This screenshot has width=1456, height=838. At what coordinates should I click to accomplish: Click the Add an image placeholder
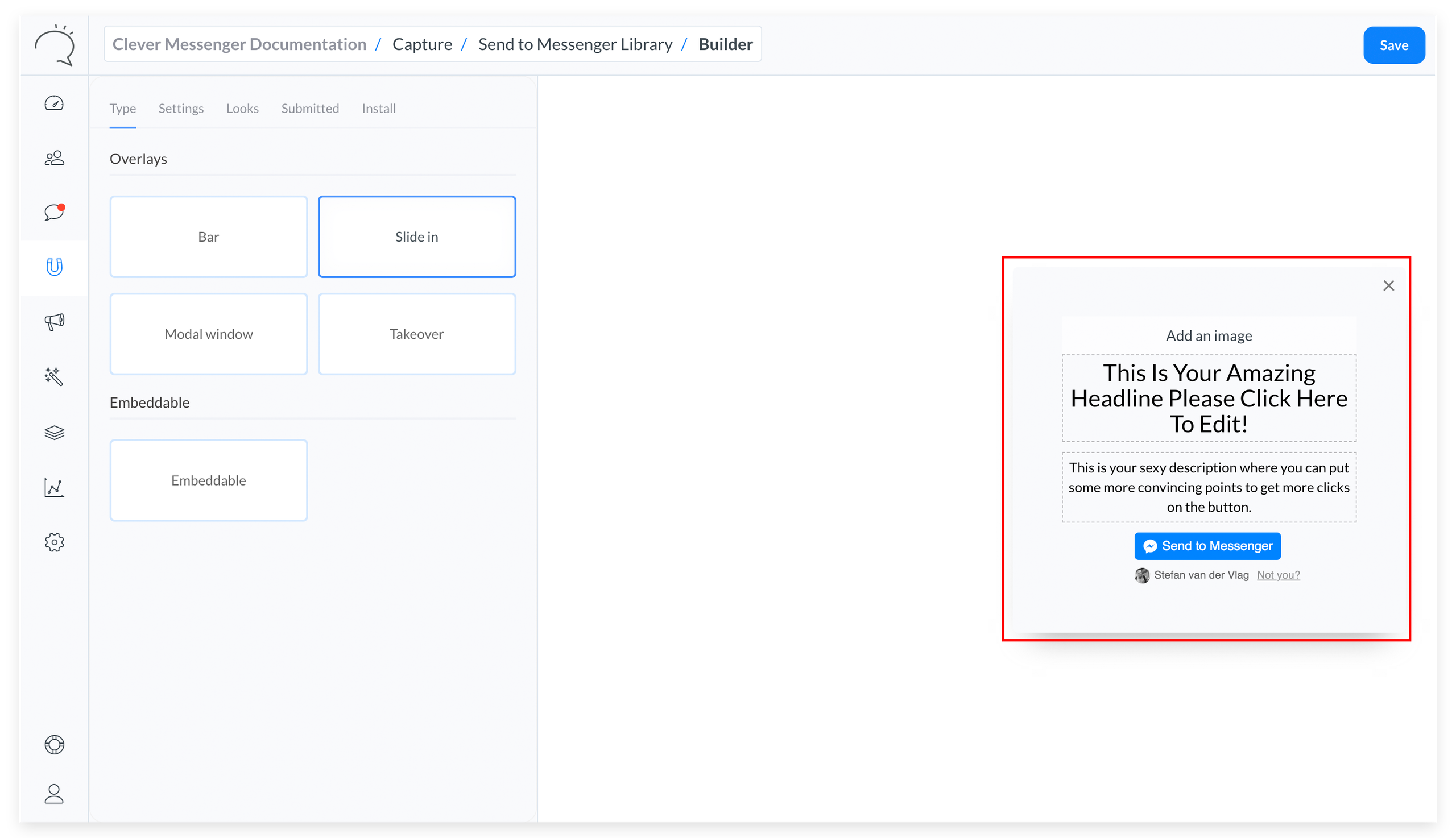tap(1209, 335)
